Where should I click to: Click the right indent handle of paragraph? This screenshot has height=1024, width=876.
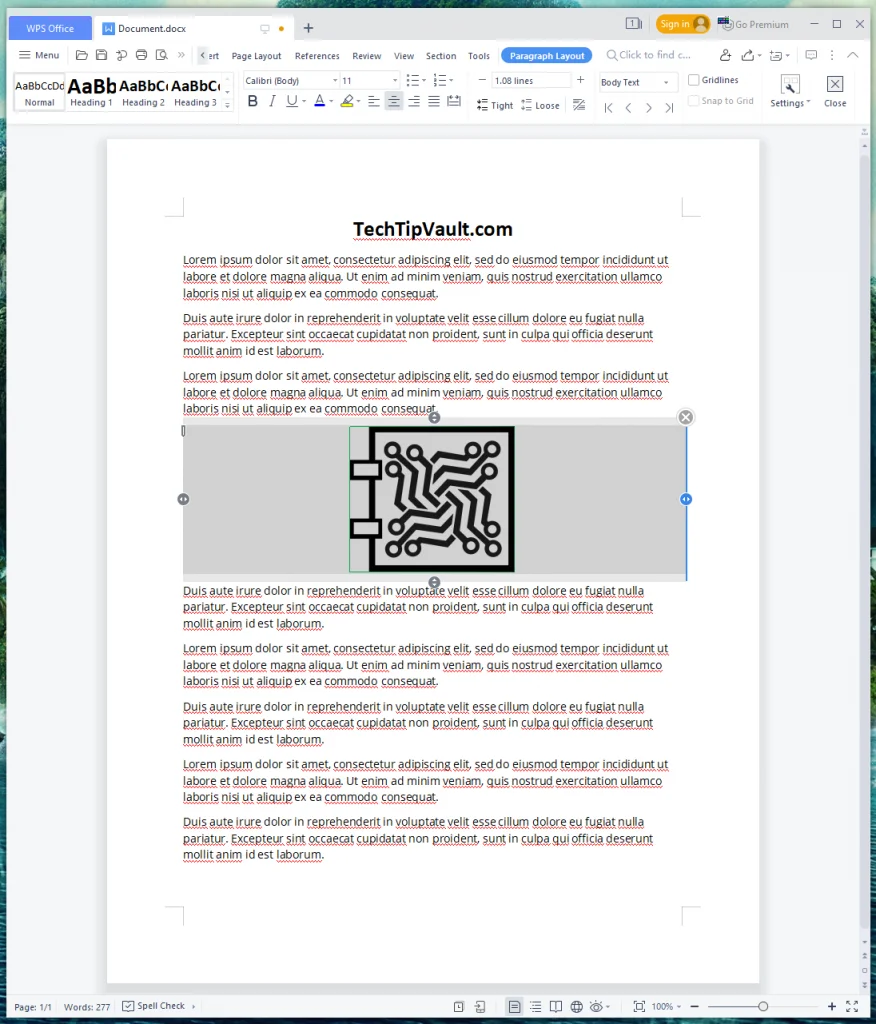click(x=686, y=499)
